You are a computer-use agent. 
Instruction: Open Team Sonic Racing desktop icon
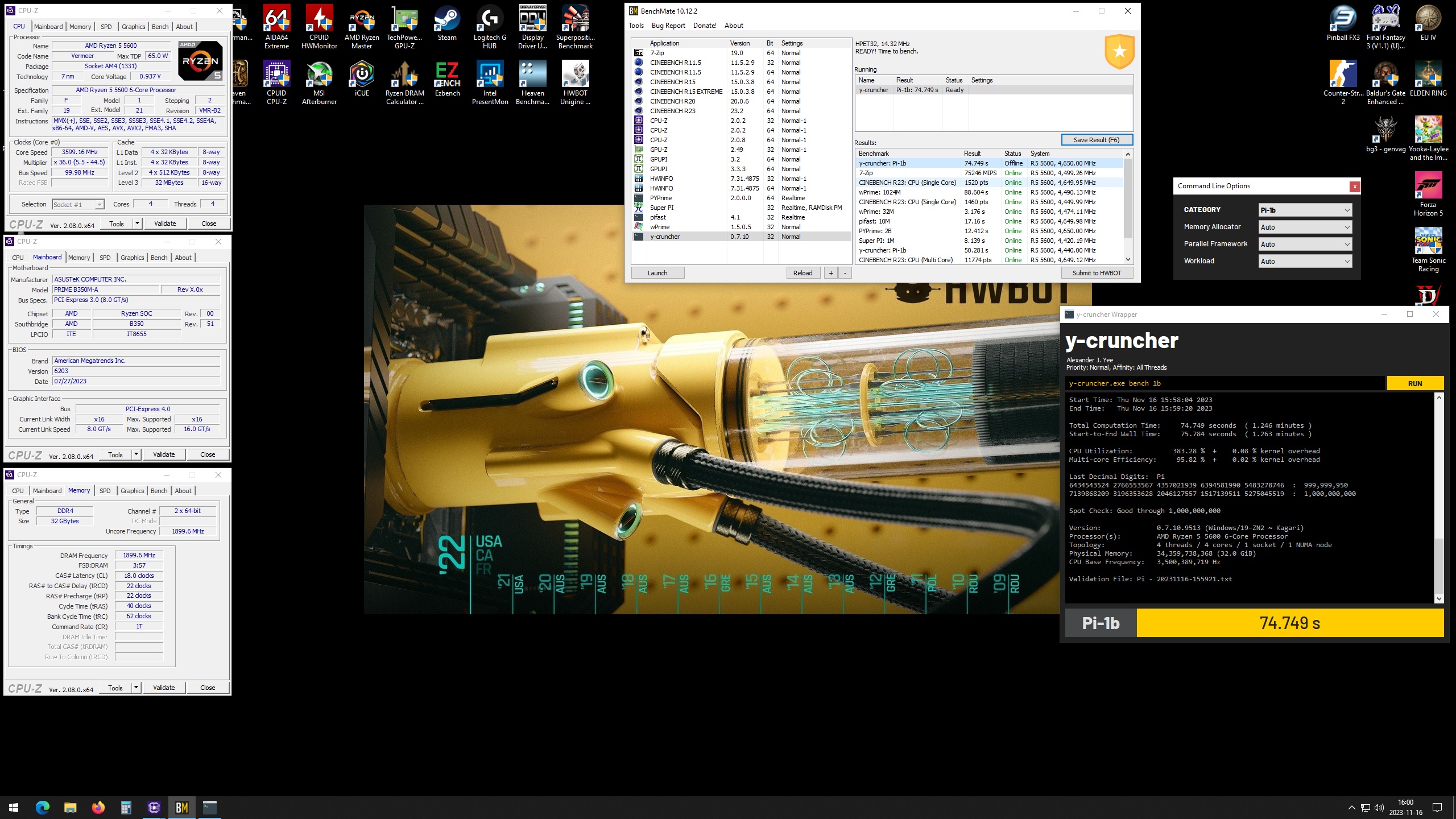(x=1428, y=250)
